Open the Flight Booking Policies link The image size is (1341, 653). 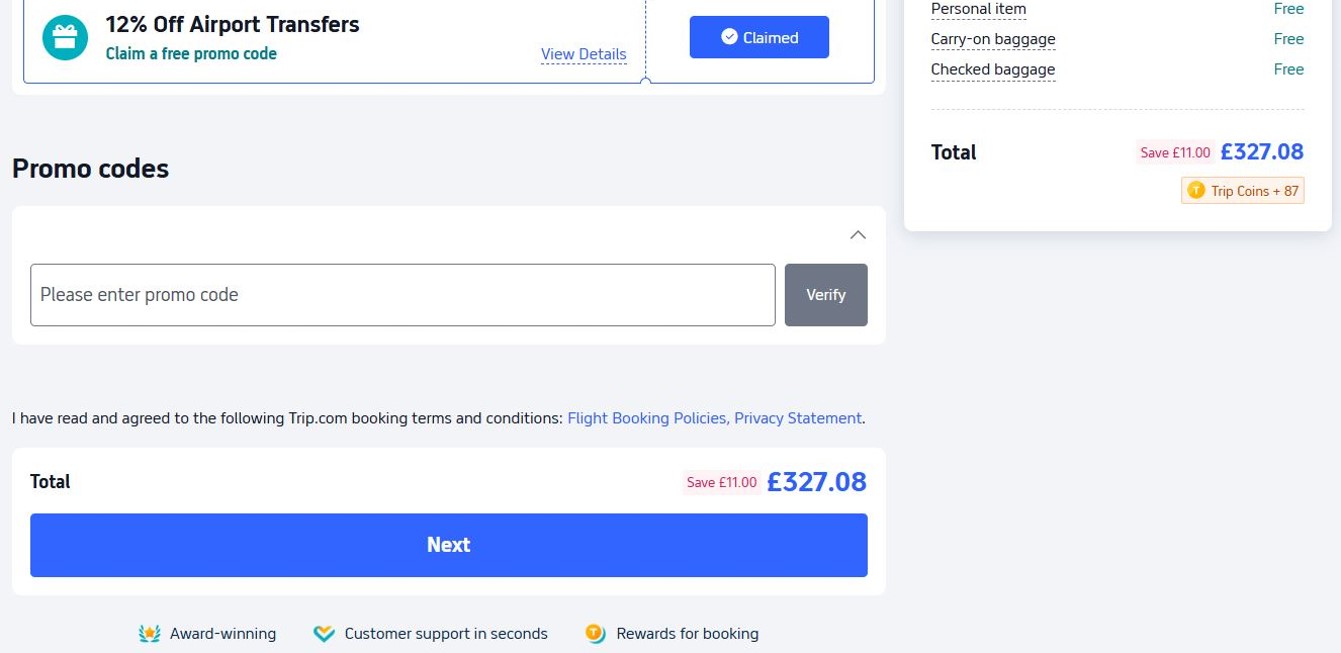pos(647,418)
